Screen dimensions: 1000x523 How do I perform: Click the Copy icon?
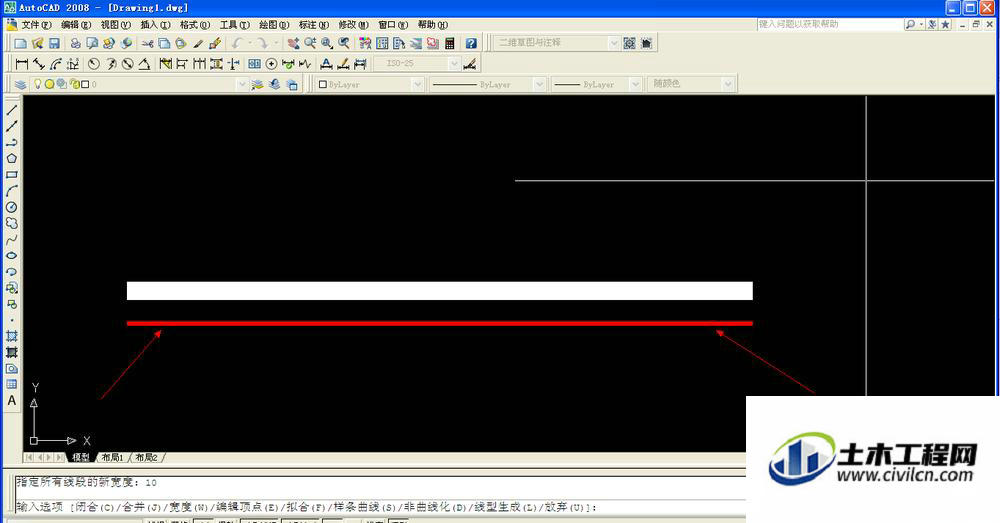click(164, 43)
